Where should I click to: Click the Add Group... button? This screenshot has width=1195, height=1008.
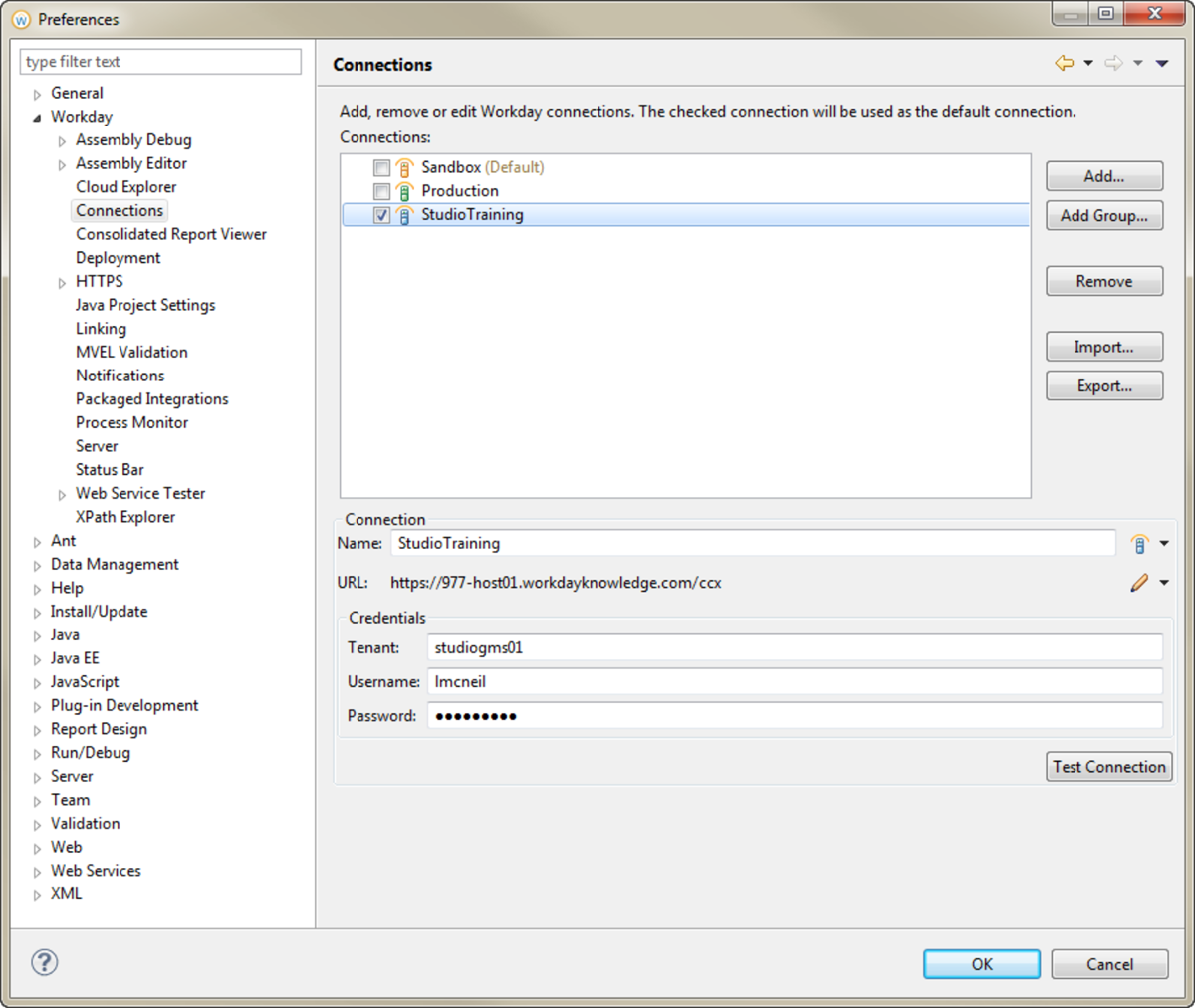coord(1104,215)
